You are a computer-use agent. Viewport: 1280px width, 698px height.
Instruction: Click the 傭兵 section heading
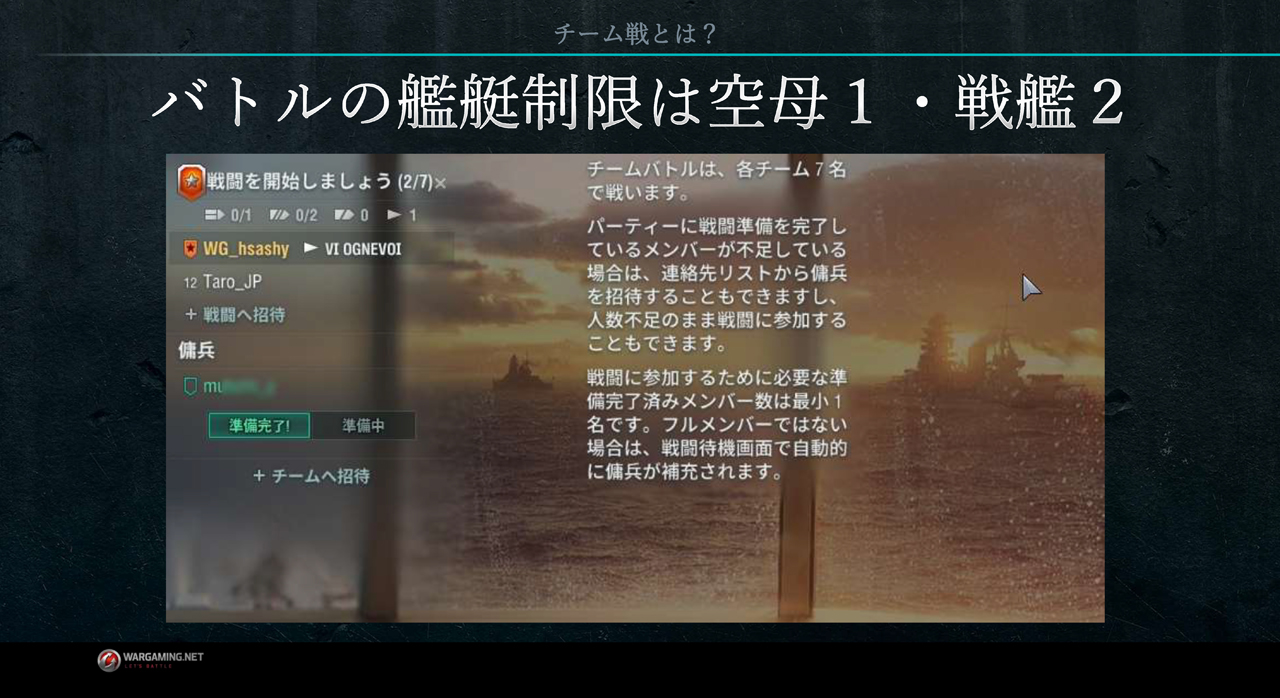point(196,351)
